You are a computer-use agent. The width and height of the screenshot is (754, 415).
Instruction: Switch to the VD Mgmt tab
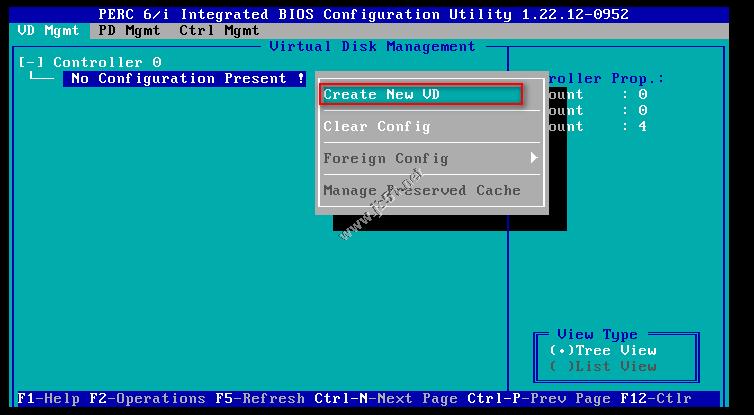click(x=48, y=30)
